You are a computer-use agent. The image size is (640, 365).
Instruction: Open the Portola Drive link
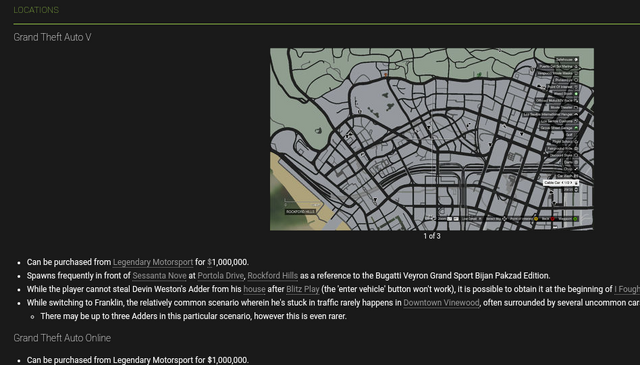point(221,276)
